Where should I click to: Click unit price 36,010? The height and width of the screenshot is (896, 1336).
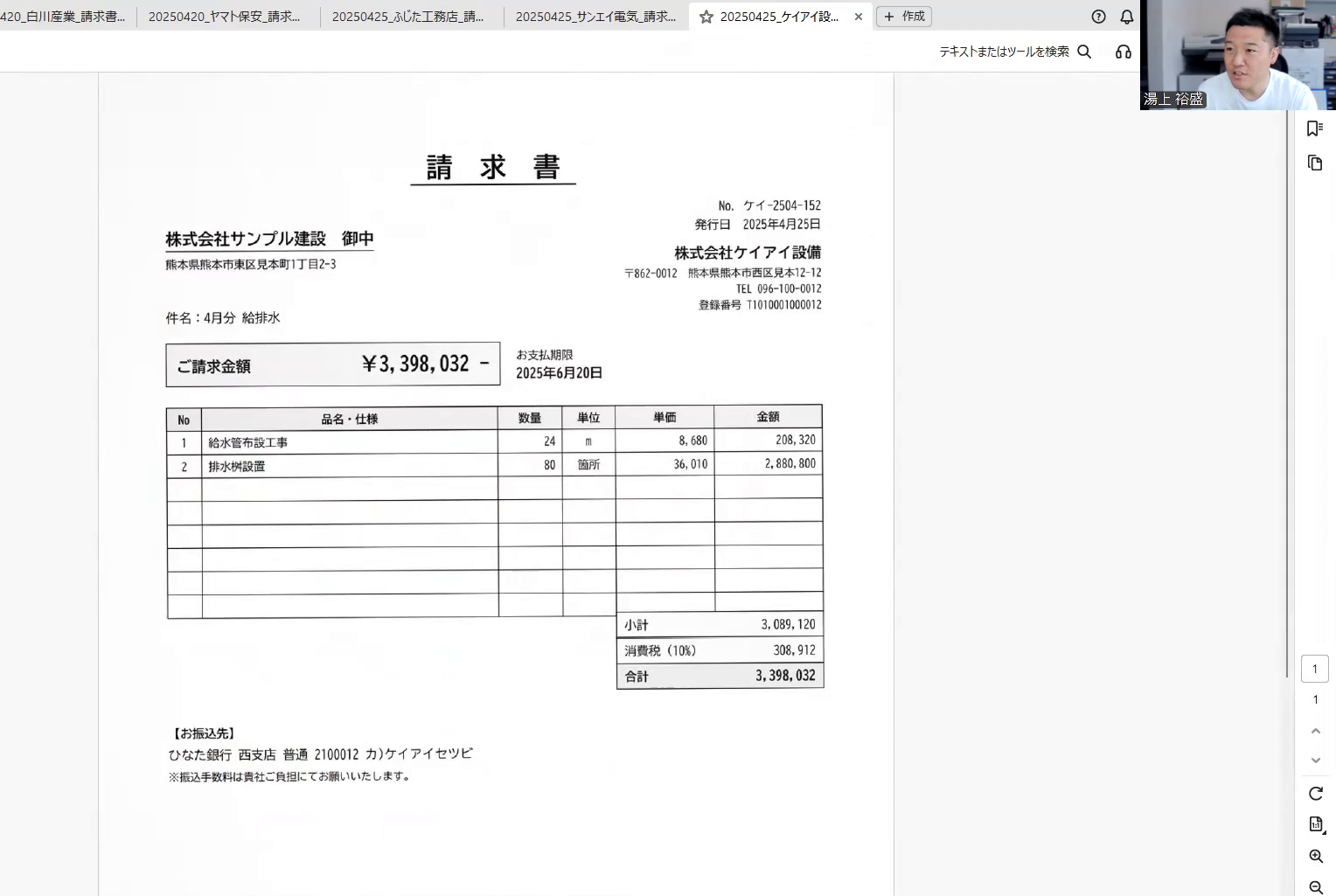pyautogui.click(x=690, y=464)
